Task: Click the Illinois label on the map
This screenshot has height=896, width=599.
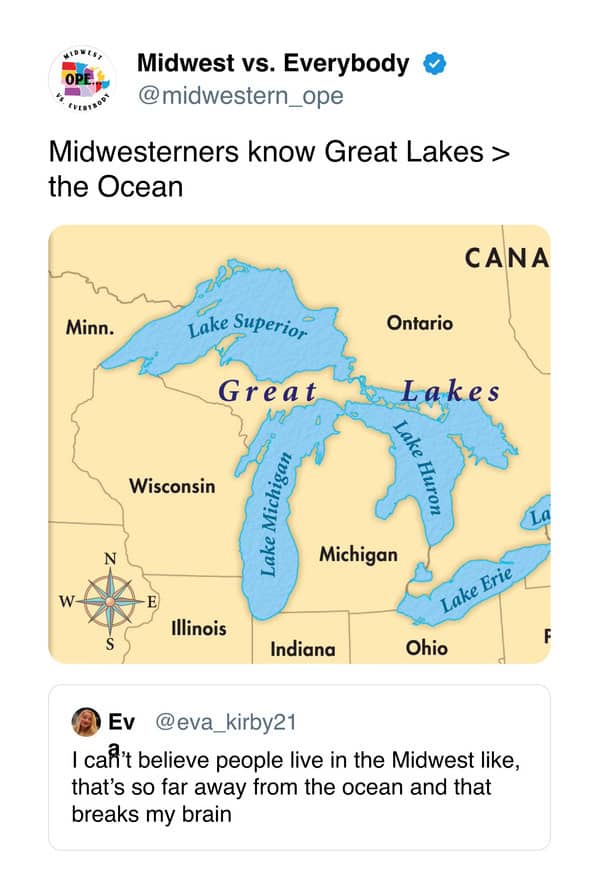Action: click(199, 628)
